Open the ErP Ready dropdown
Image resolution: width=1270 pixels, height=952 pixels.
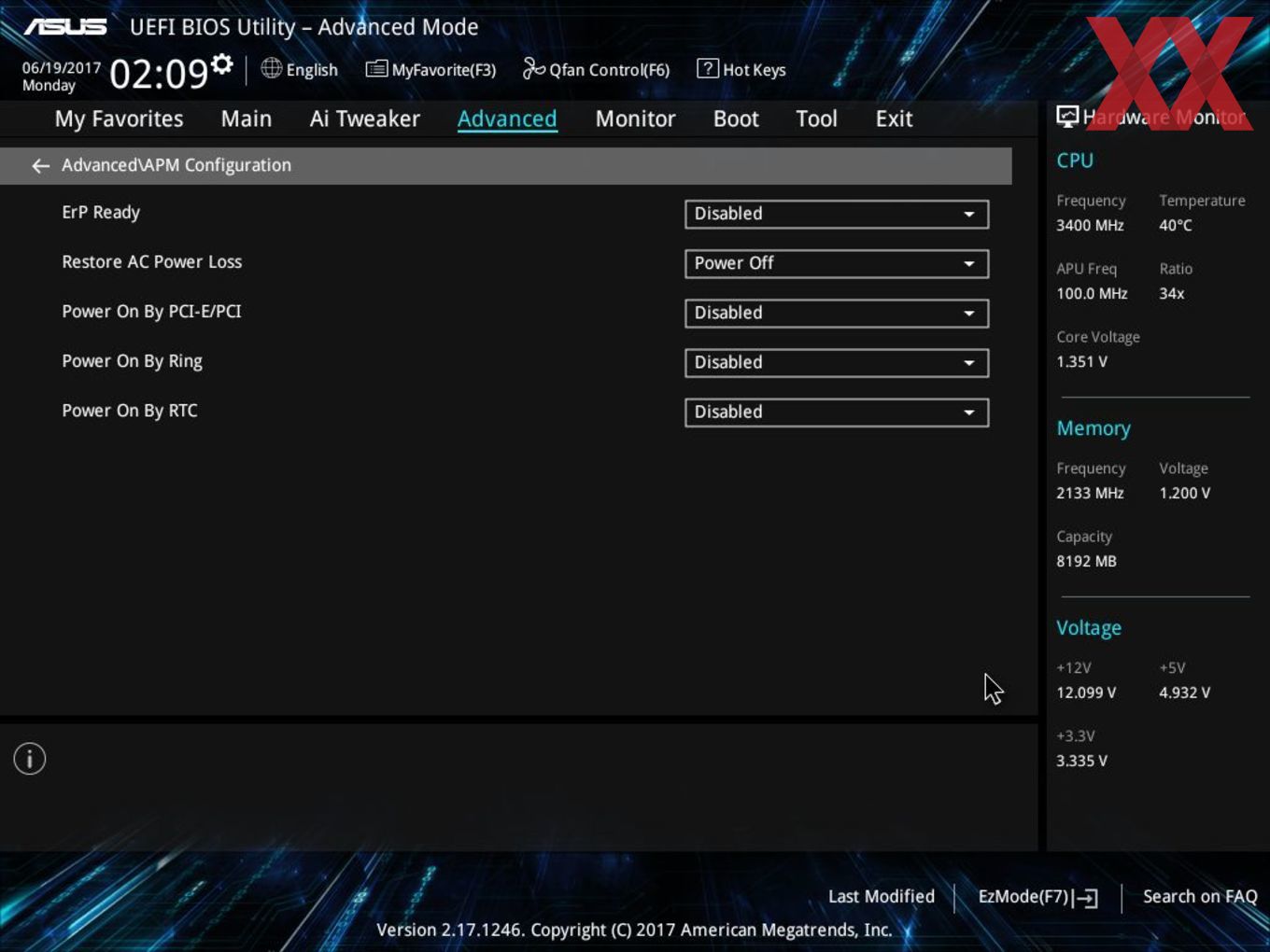pyautogui.click(x=837, y=214)
